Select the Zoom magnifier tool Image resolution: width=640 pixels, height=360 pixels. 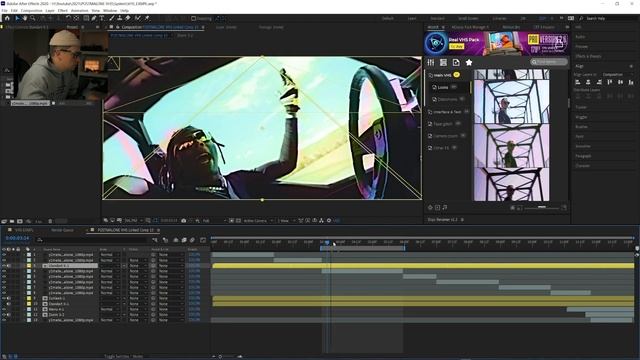(33, 18)
